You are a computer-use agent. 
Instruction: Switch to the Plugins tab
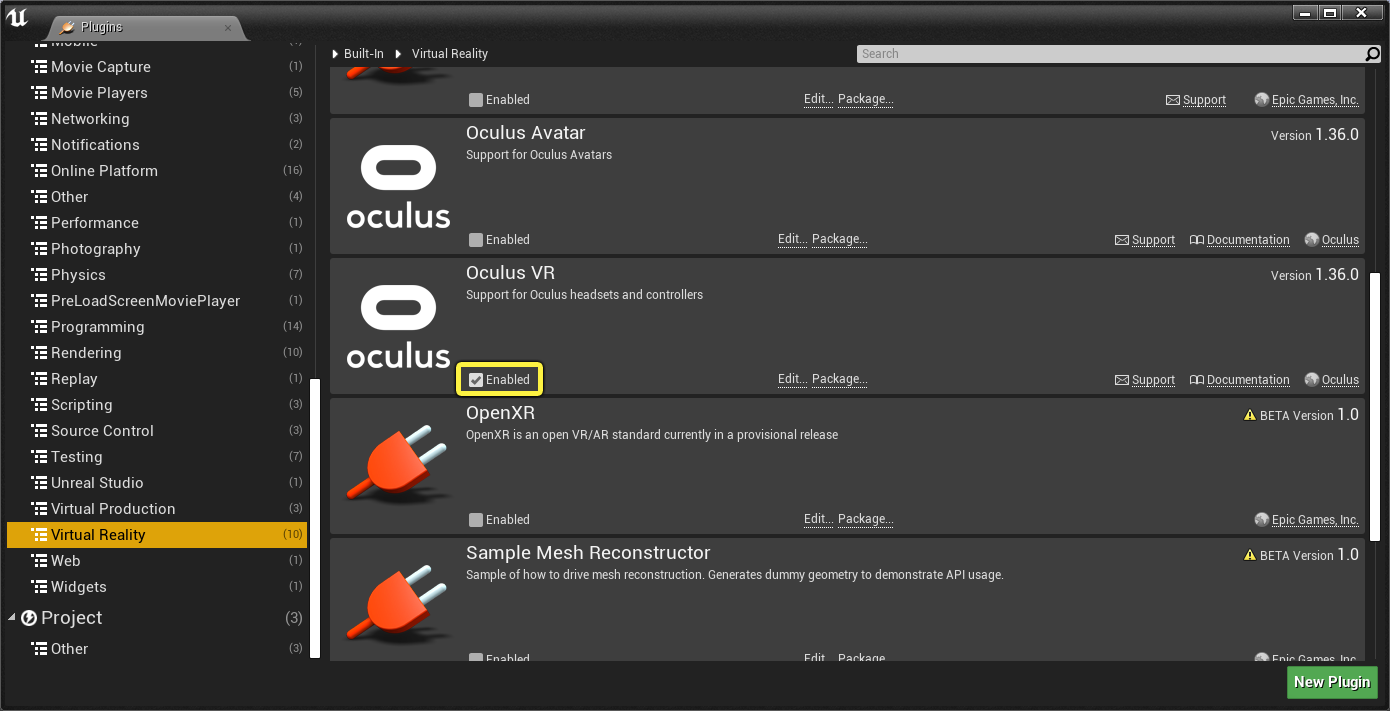click(x=145, y=27)
